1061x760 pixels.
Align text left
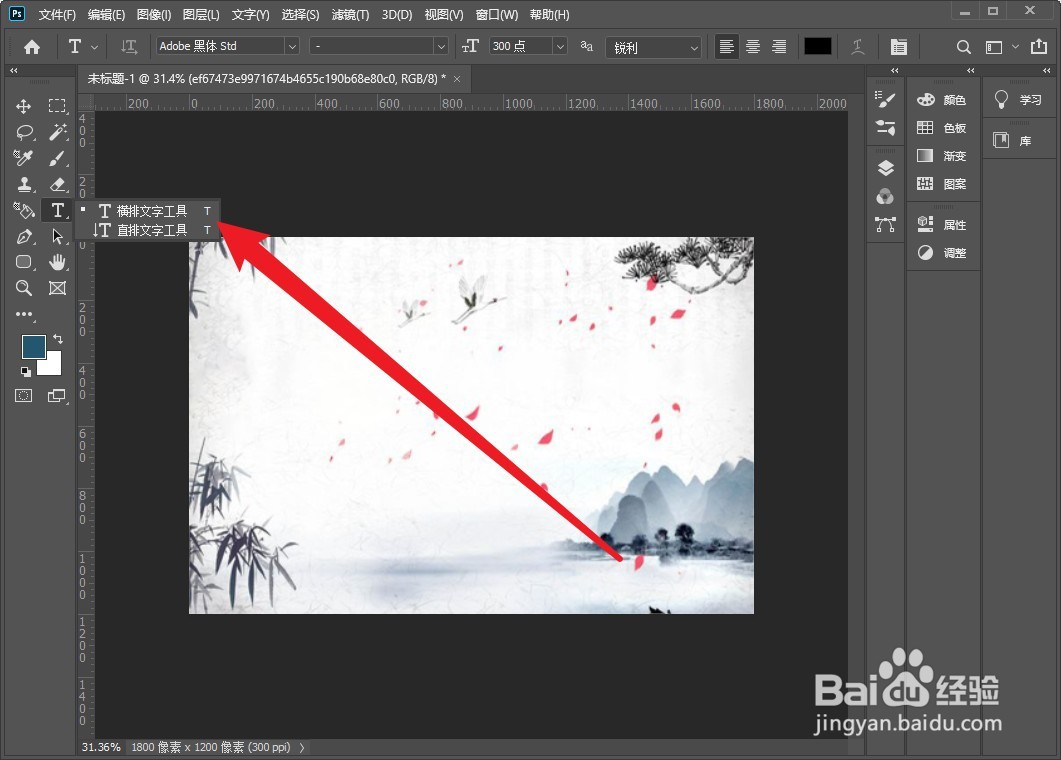click(727, 47)
